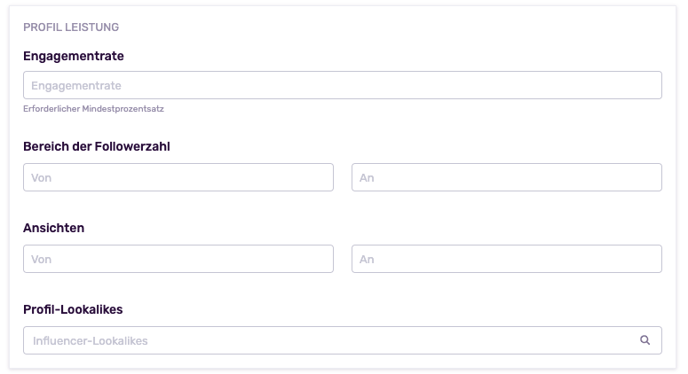Activate the Influencer-Lookalikes search box
The image size is (688, 374).
click(x=342, y=340)
